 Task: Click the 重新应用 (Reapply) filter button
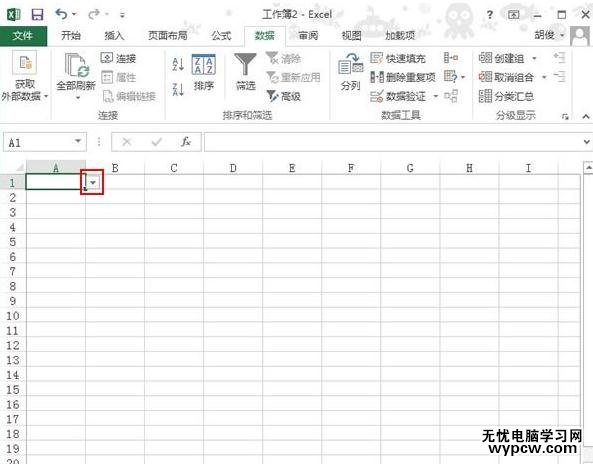[293, 78]
